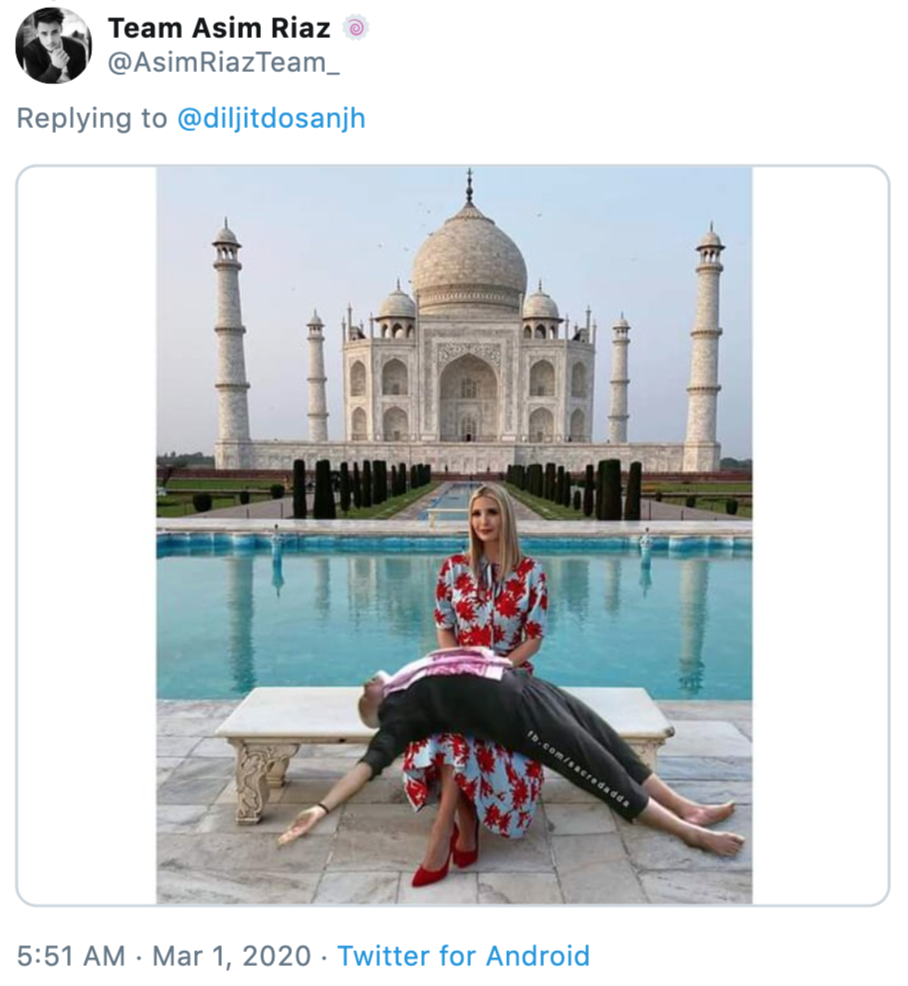The image size is (908, 986).
Task: Click the Replying to label
Action: pyautogui.click(x=91, y=117)
